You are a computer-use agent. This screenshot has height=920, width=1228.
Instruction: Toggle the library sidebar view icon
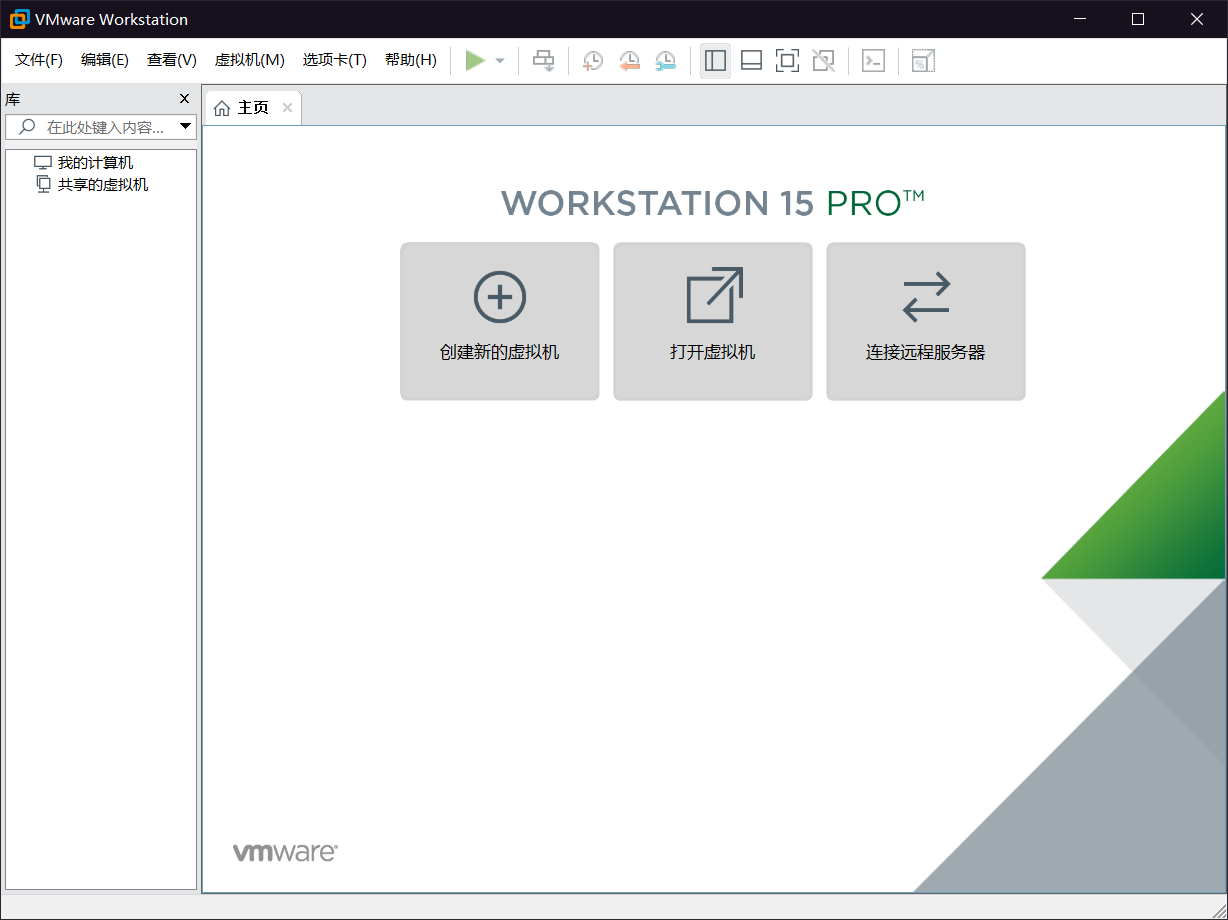pyautogui.click(x=715, y=61)
